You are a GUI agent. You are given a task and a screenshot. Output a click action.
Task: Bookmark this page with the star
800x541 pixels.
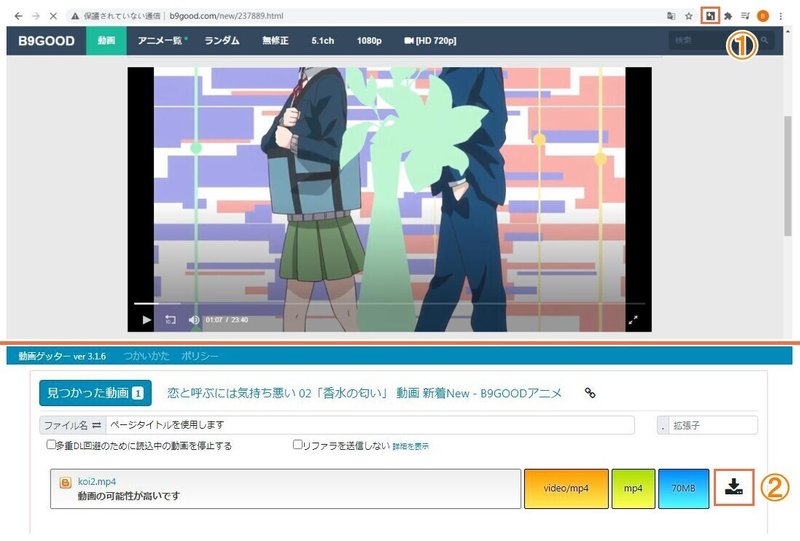click(x=689, y=16)
